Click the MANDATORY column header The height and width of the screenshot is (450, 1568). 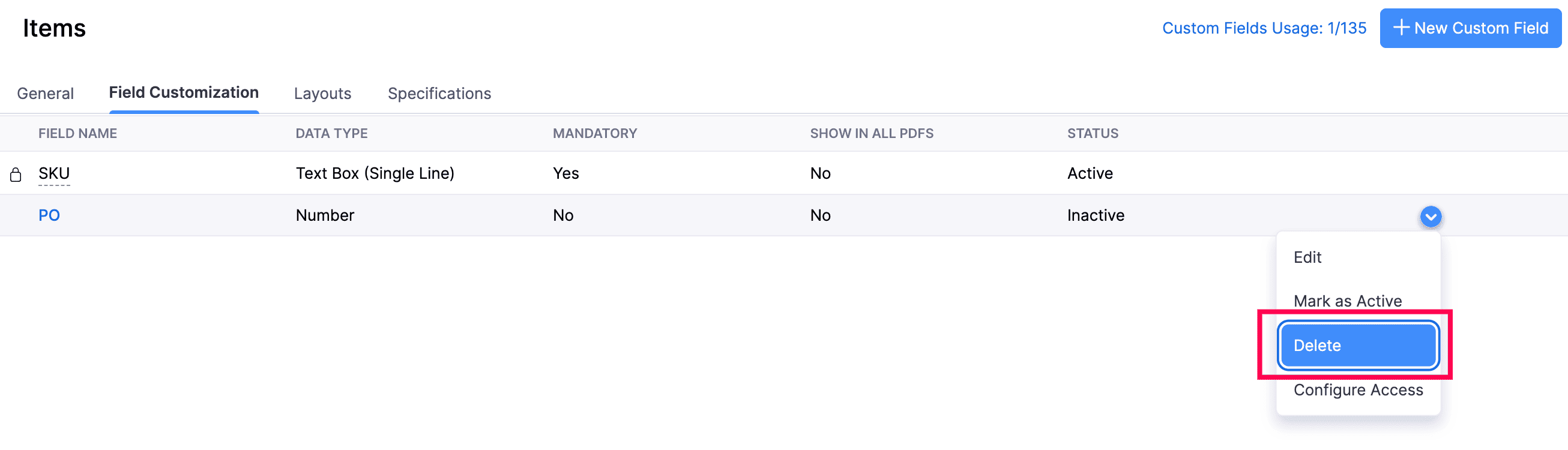coord(594,133)
